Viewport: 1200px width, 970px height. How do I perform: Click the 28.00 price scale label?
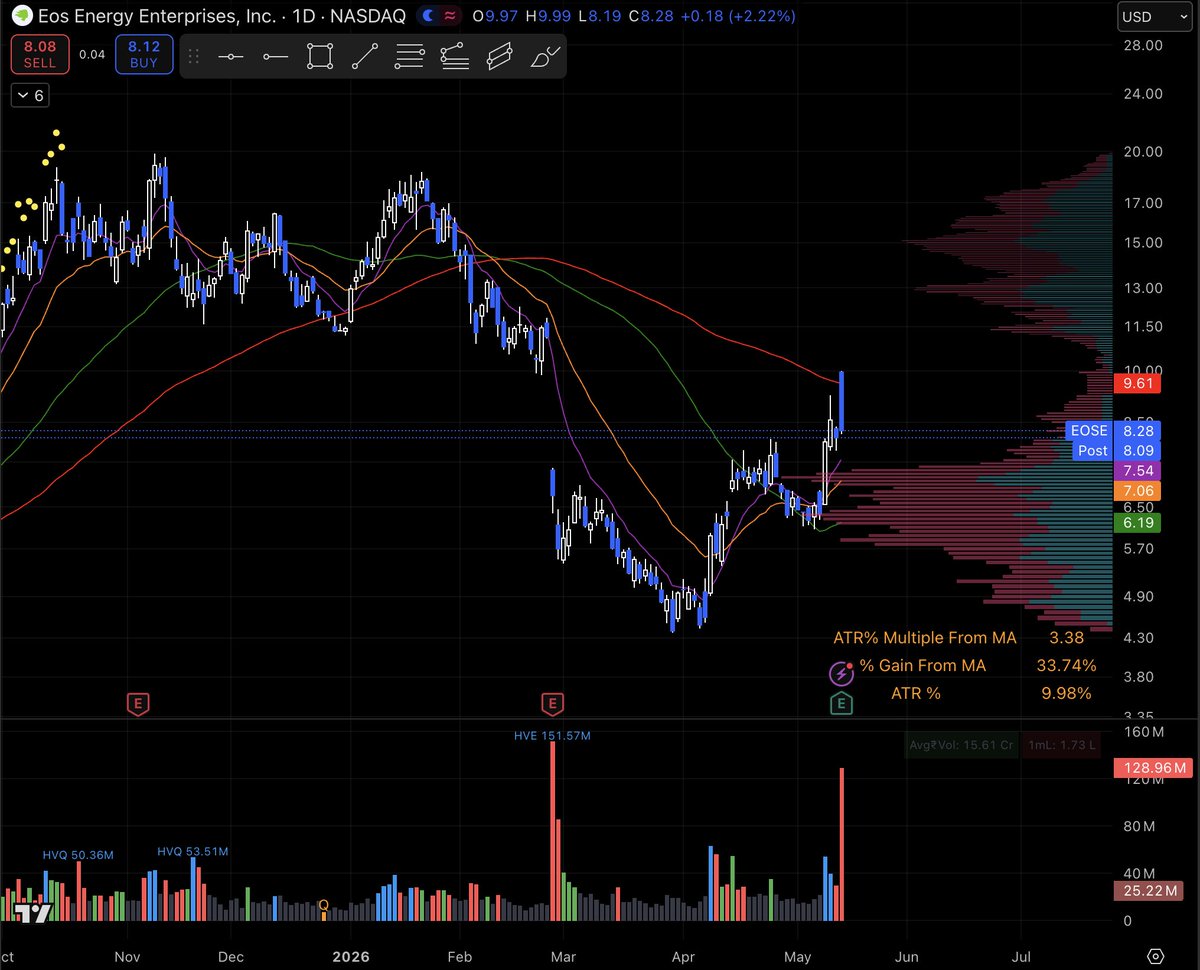tap(1142, 45)
